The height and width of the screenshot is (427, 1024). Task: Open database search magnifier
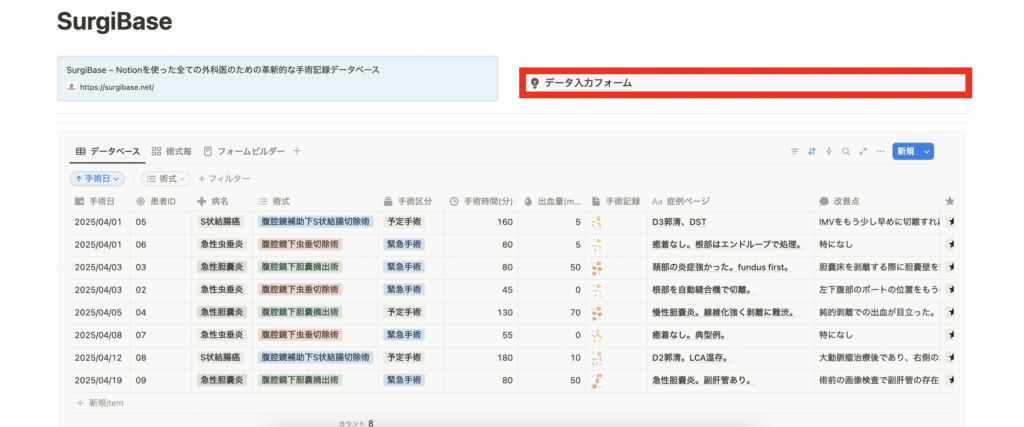click(x=846, y=151)
